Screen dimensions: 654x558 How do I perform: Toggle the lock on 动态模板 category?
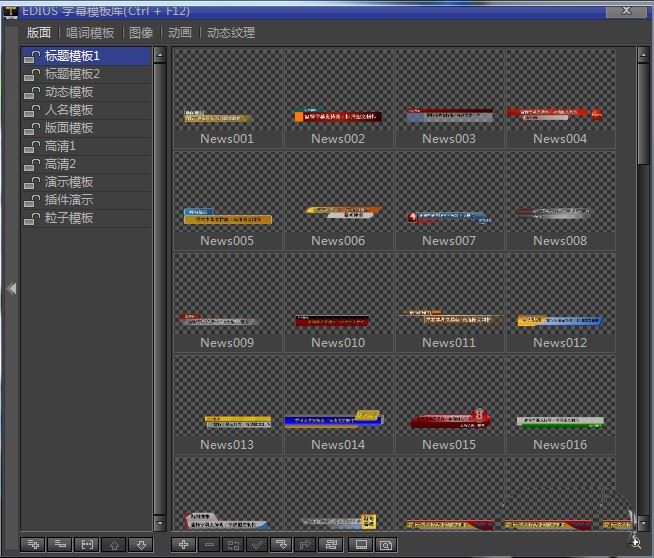pos(32,92)
